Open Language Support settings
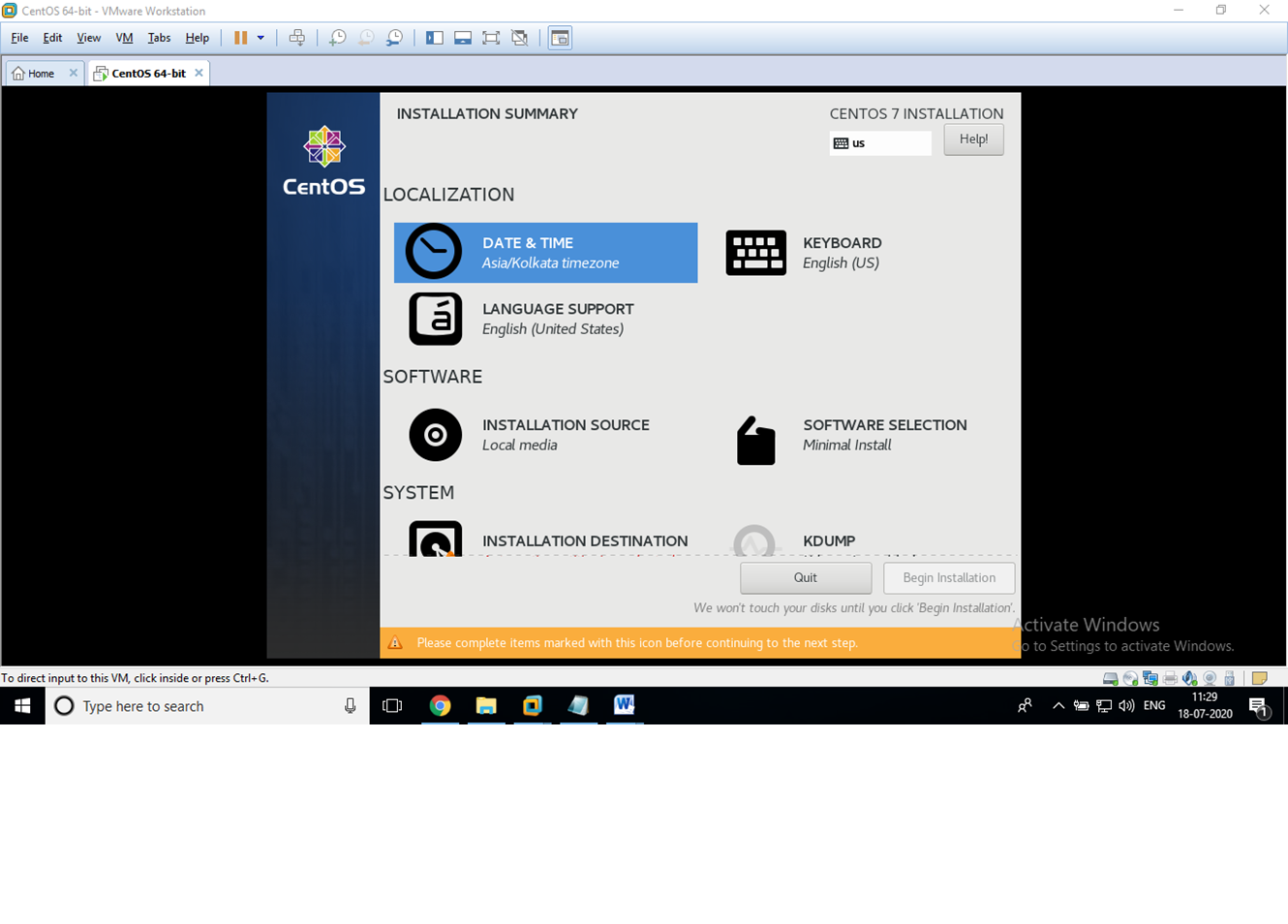1288x924 pixels. (559, 318)
